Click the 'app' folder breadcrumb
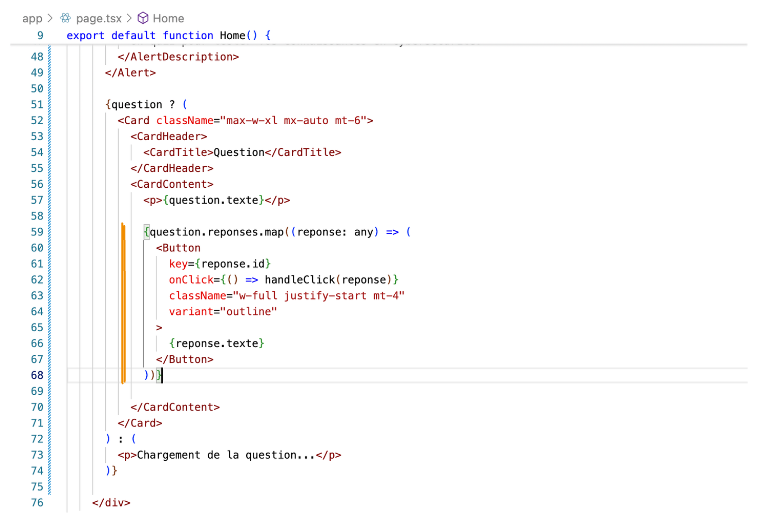 32,18
